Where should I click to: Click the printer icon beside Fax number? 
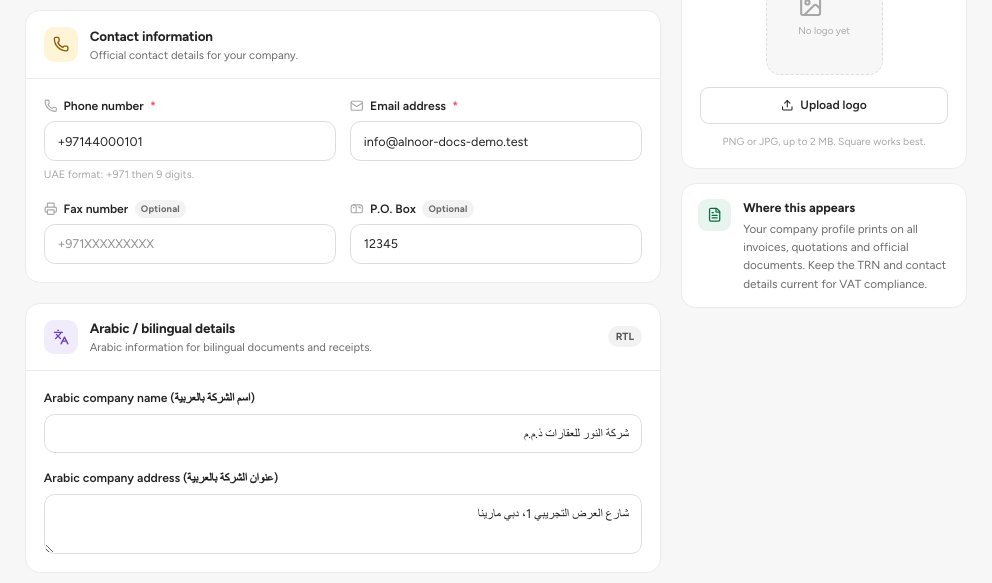coord(51,209)
